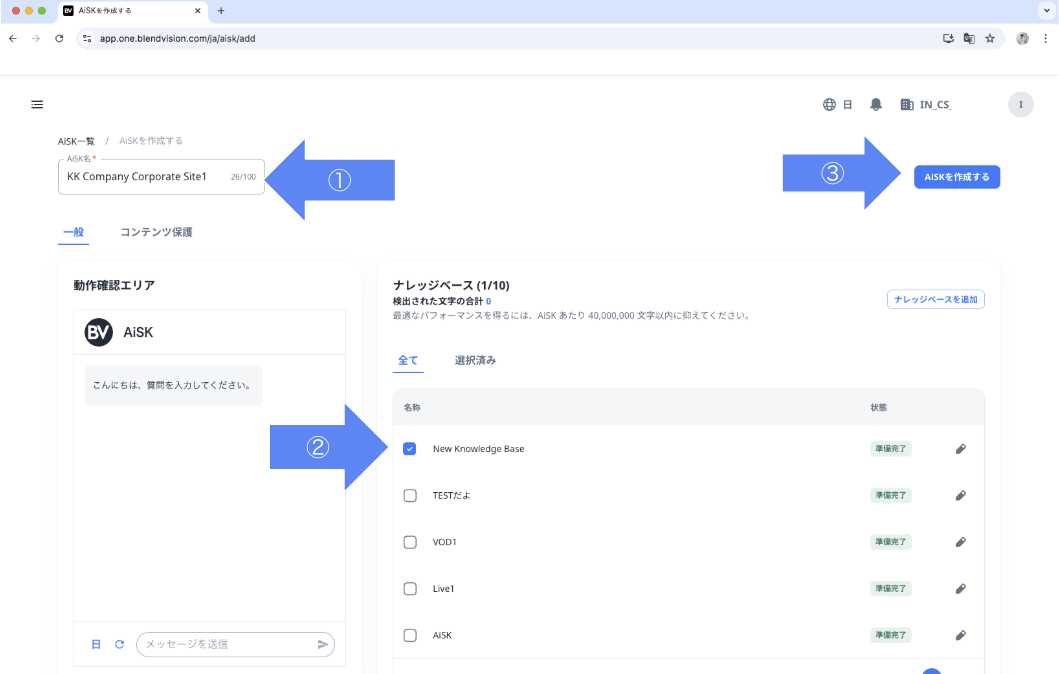This screenshot has width=1059, height=674.
Task: Click the 状態 column header
Action: (879, 407)
